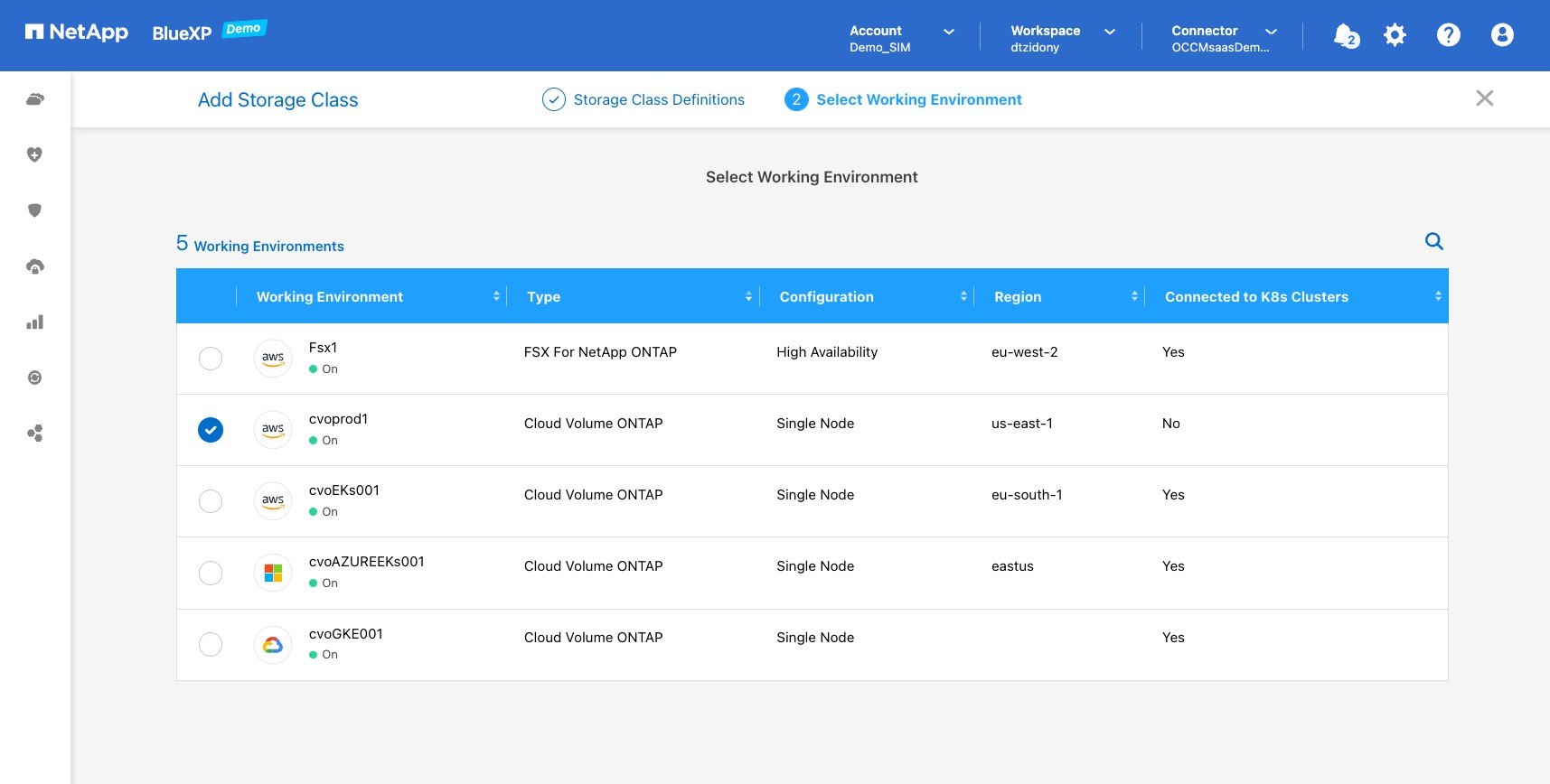Image resolution: width=1550 pixels, height=784 pixels.
Task: Open the help question mark icon
Action: (1448, 35)
